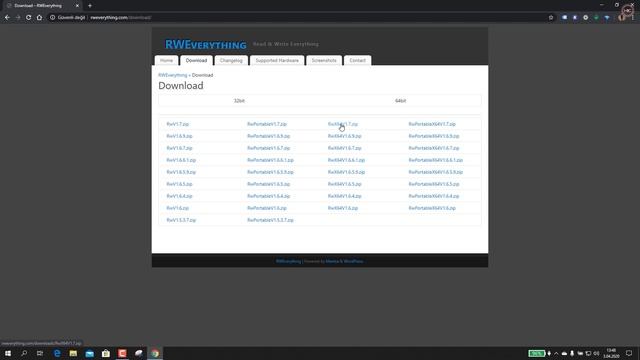Download RwPortableV1.6.6.1.zip
Viewport: 640px width, 360px height.
(x=270, y=160)
